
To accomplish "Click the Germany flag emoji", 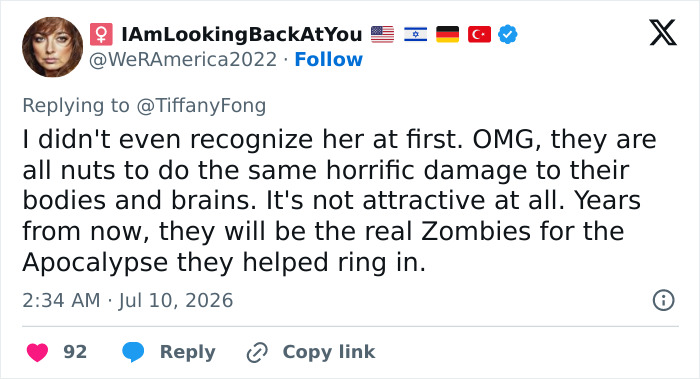I will [x=447, y=34].
